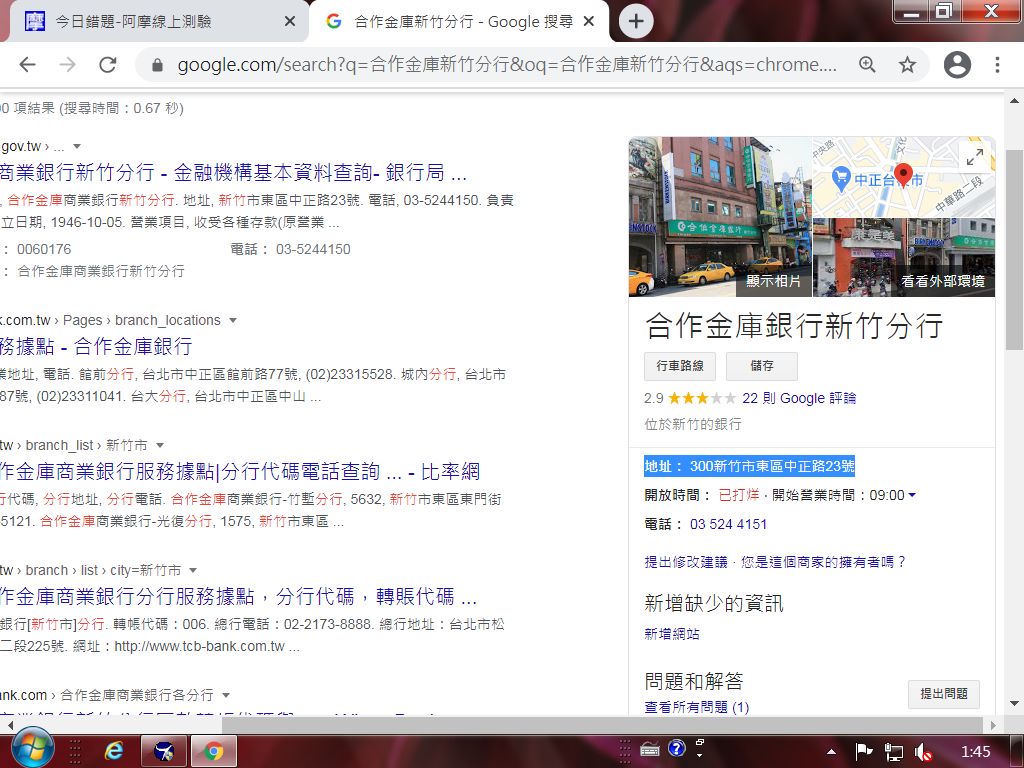Launch Internet Explorer from the taskbar

tap(114, 748)
